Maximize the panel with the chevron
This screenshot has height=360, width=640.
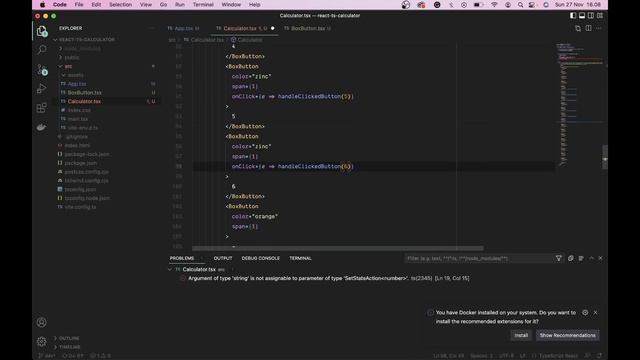pyautogui.click(x=591, y=258)
